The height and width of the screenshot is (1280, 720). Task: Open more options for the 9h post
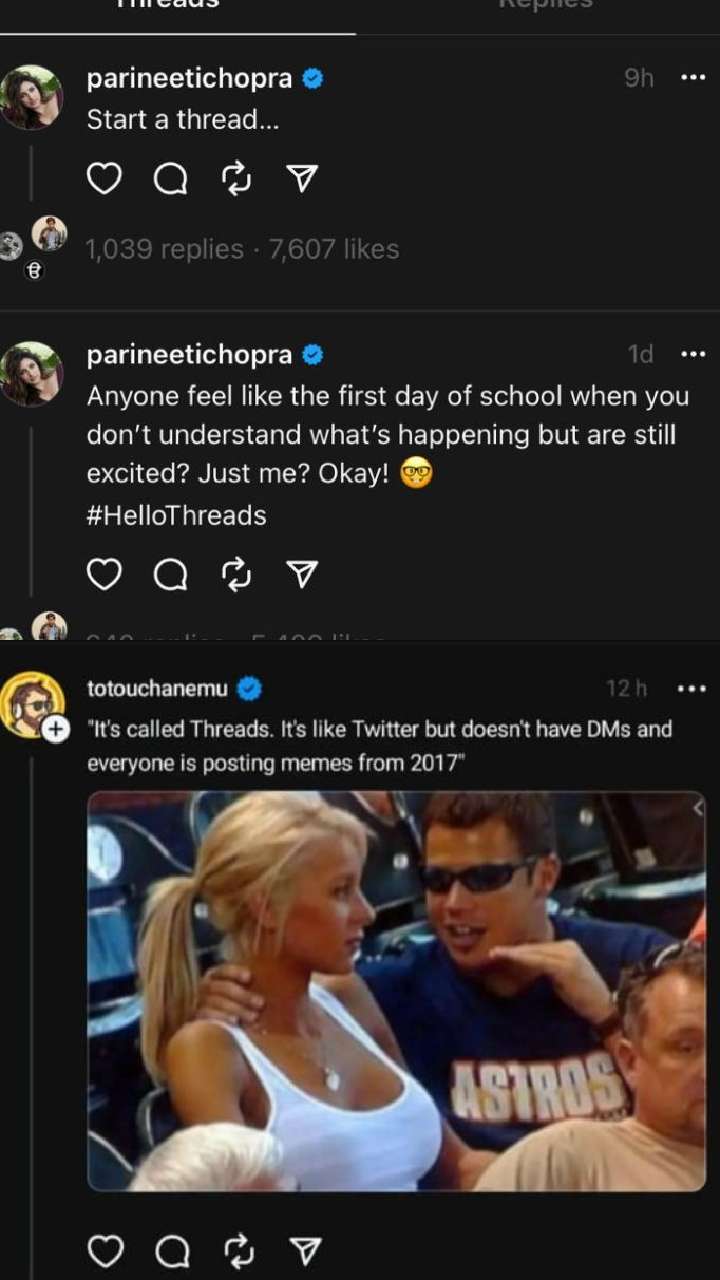coord(693,79)
